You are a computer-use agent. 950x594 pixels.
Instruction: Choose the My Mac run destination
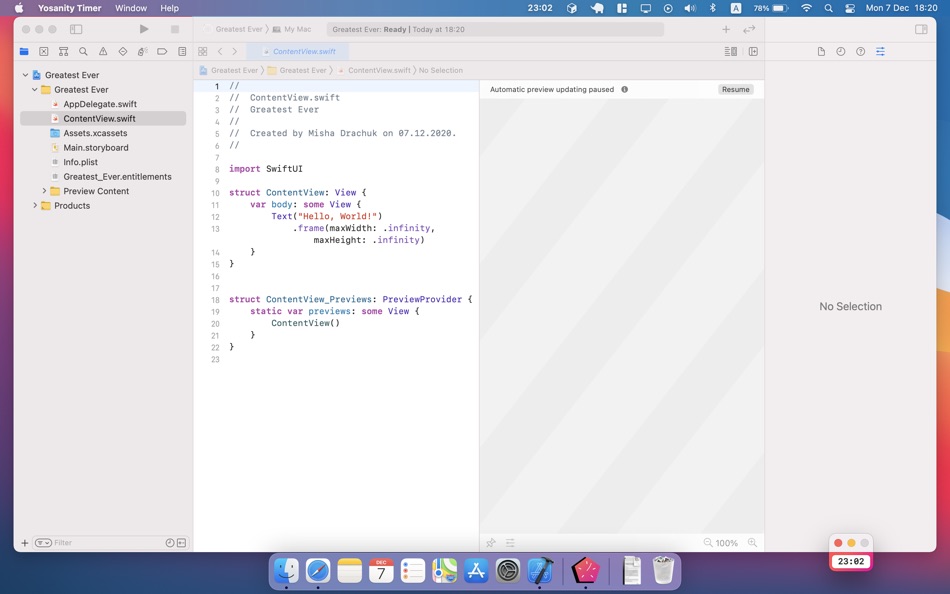pos(292,29)
